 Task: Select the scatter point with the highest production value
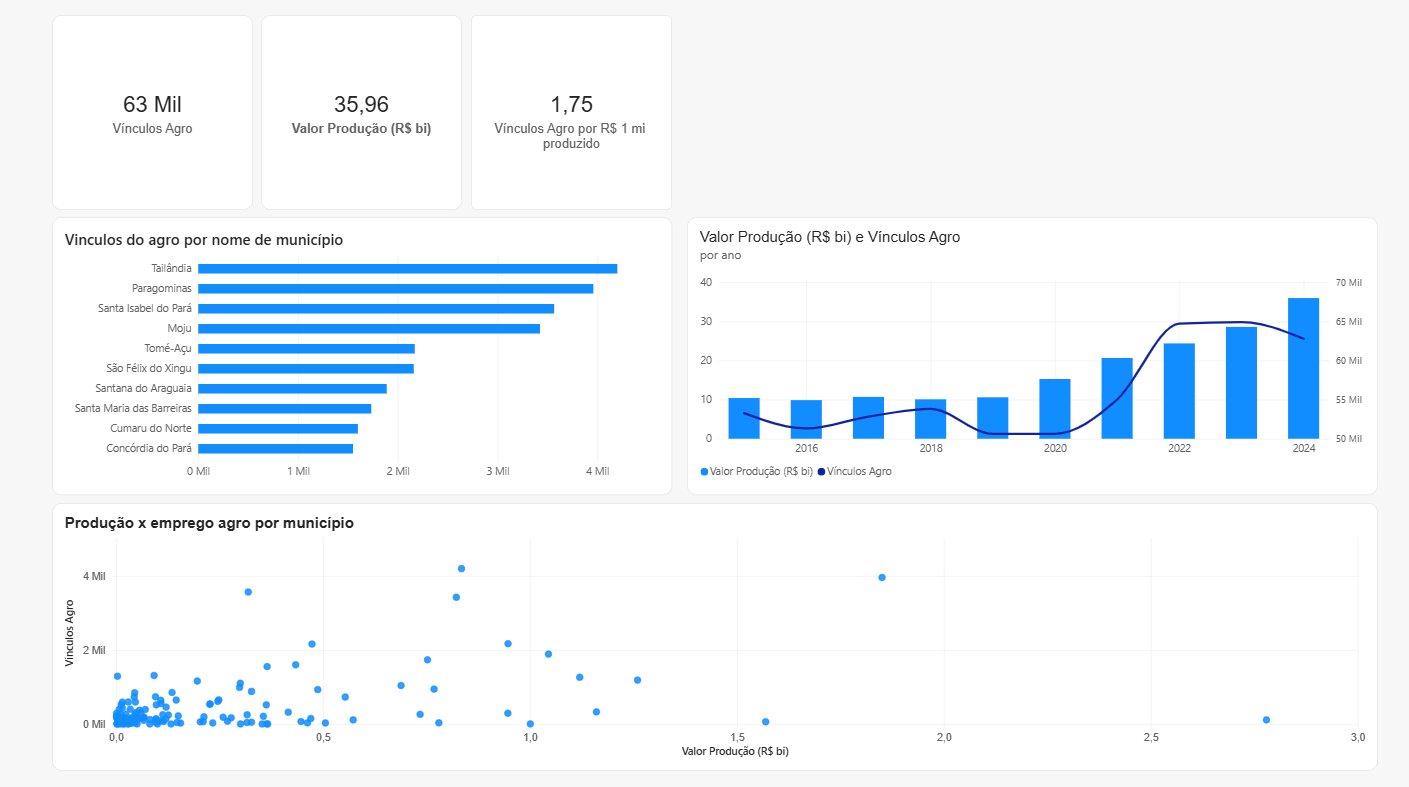point(1266,720)
